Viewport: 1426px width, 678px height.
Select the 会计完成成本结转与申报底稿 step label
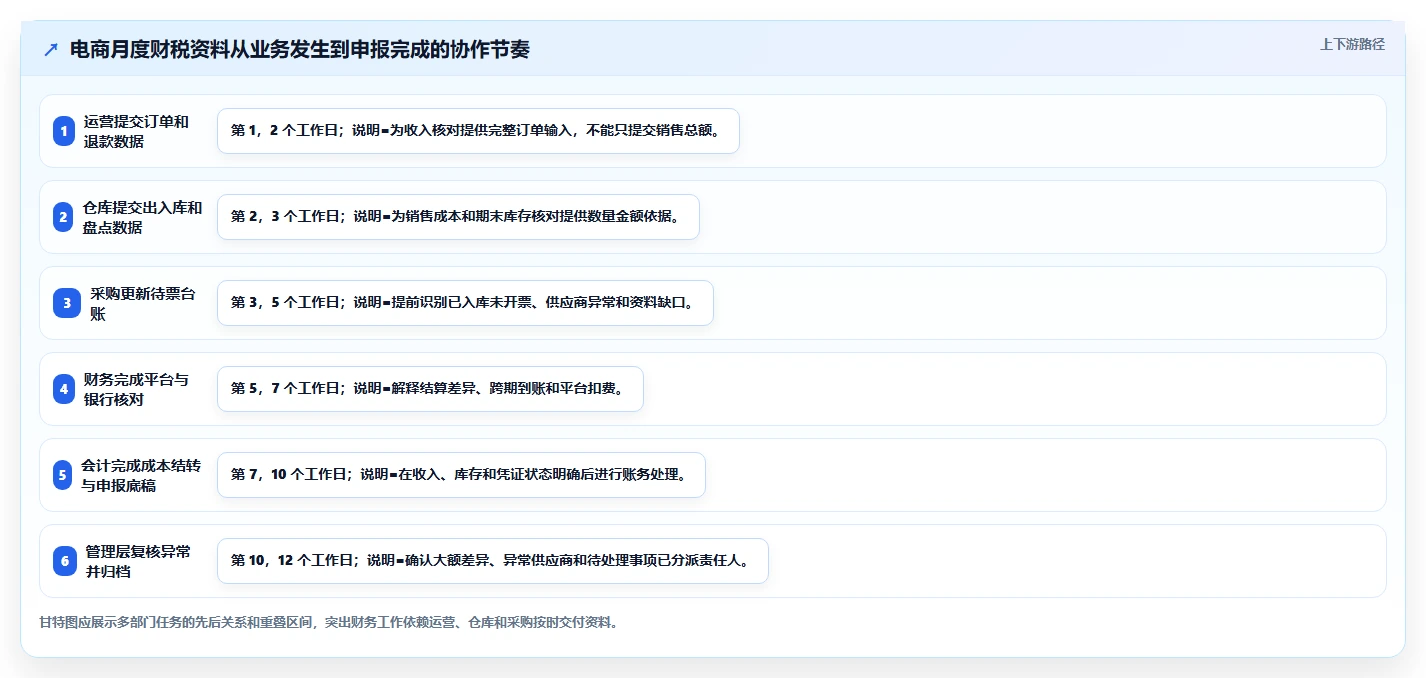pyautogui.click(x=141, y=475)
